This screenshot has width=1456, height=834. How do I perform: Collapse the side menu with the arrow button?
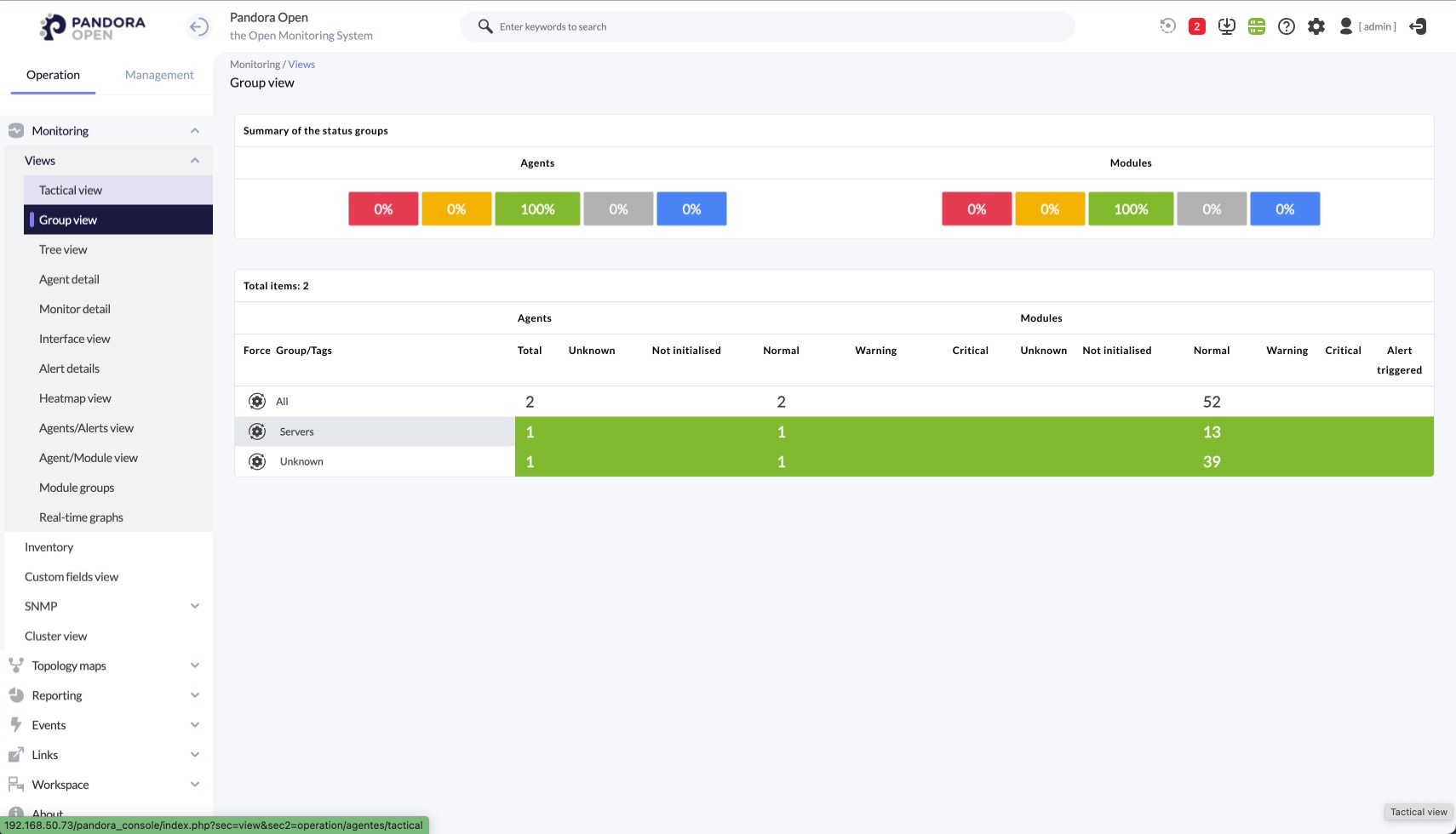198,27
